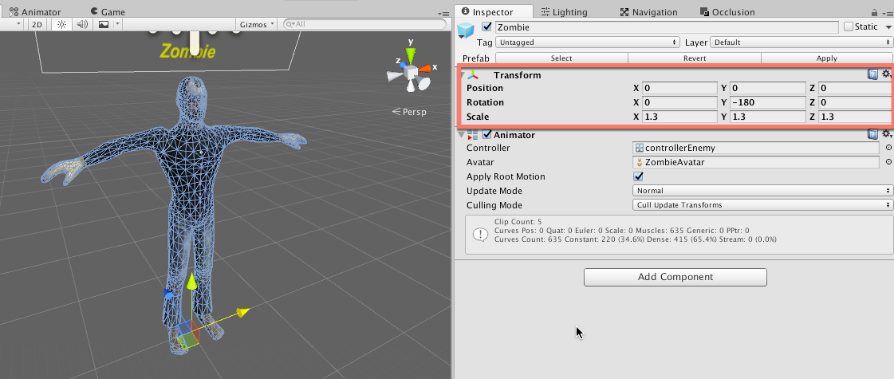This screenshot has width=894, height=379.
Task: Uncheck the Zombie active checkbox
Action: [x=486, y=26]
